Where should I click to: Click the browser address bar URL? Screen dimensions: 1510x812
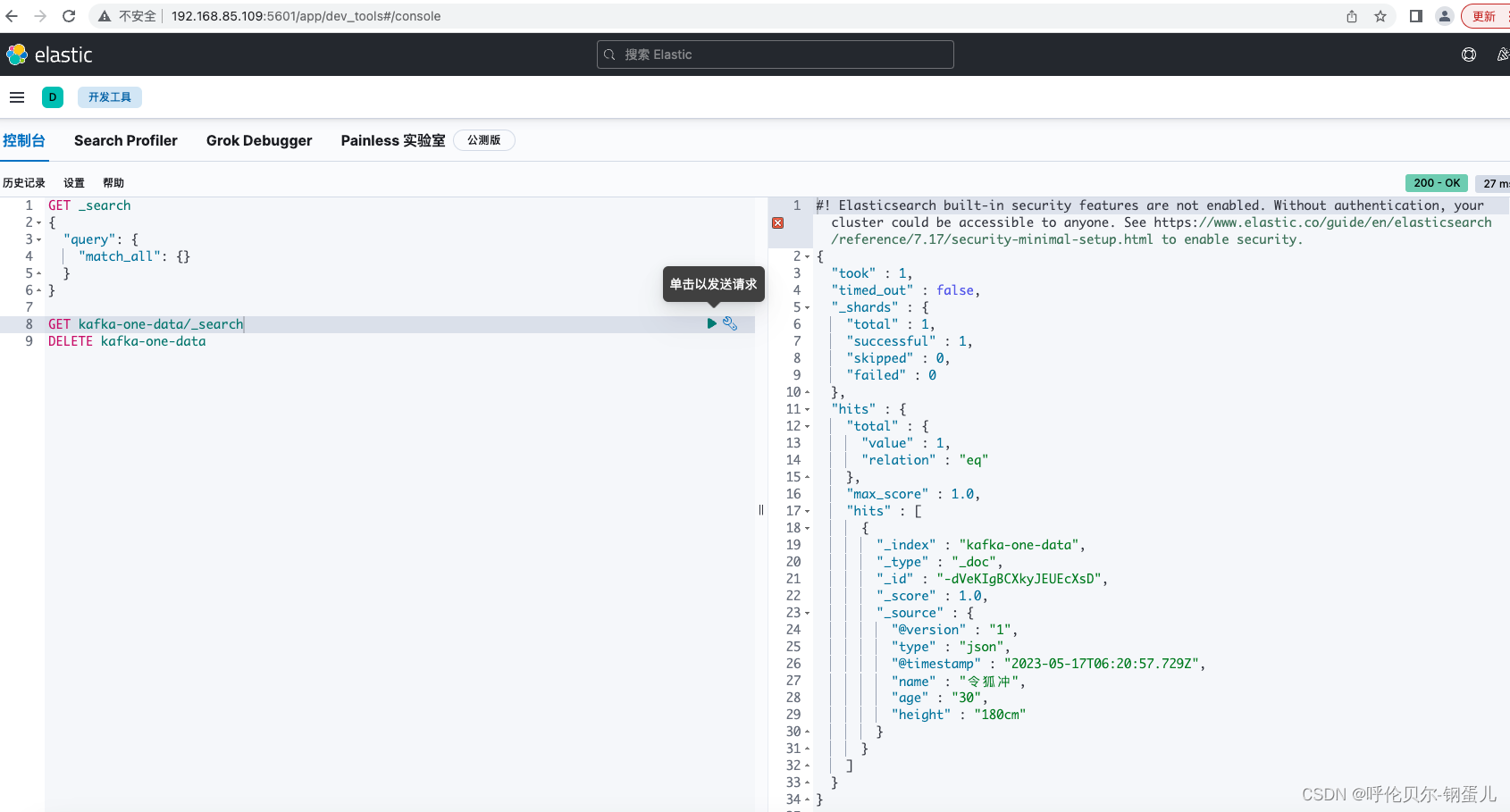[306, 16]
